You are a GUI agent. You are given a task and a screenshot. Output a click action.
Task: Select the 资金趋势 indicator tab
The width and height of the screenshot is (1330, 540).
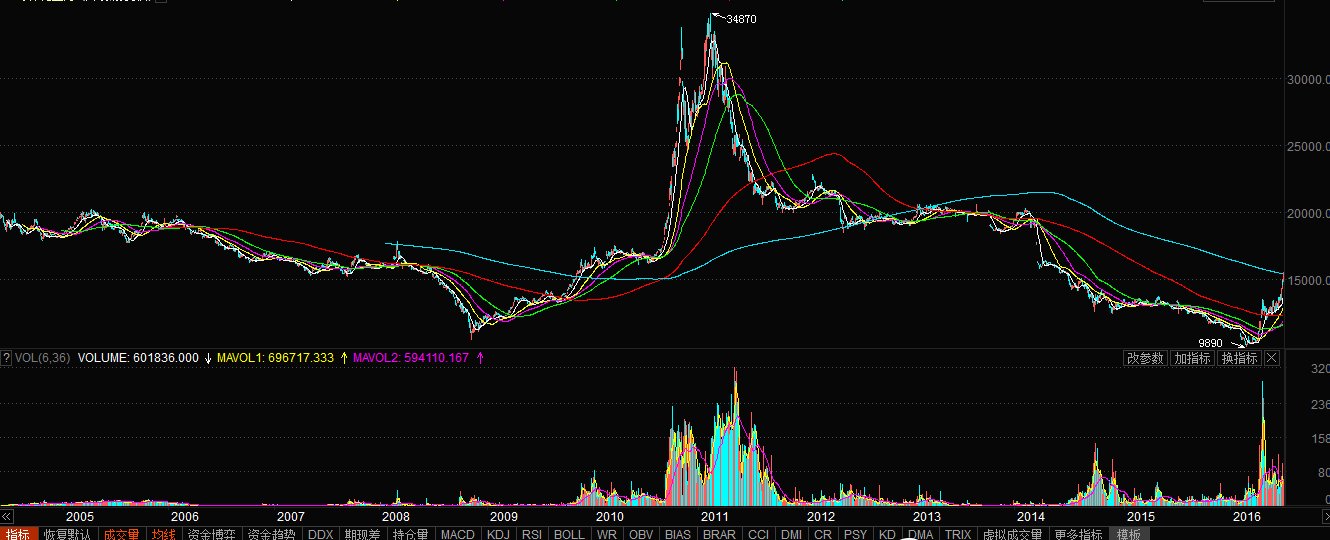click(271, 534)
